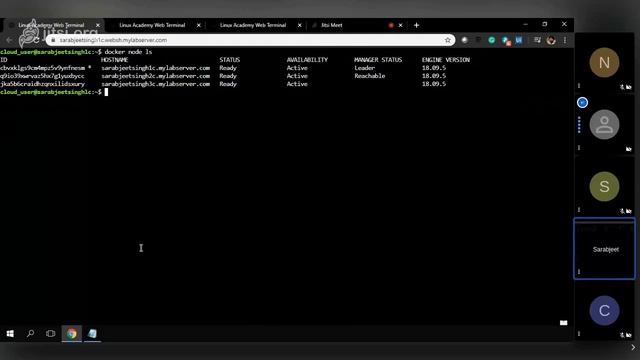Click hostname sarabjeetsingh3c.mylabserver.com
The image size is (640, 360).
pos(156,84)
